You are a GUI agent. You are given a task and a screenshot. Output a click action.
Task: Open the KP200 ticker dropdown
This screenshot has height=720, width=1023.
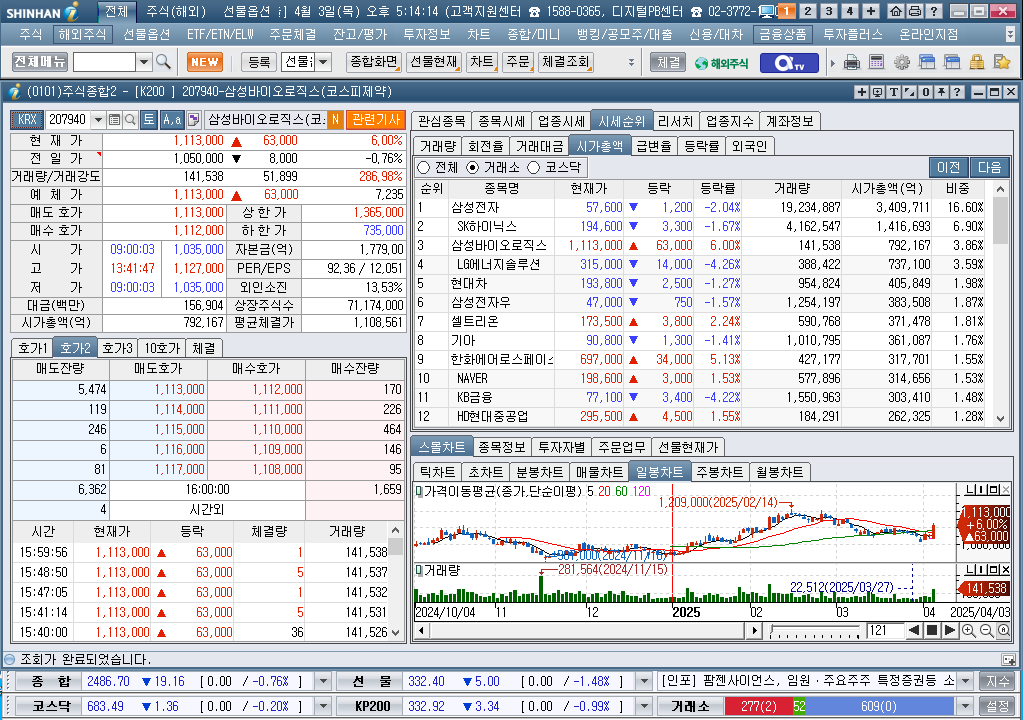644,706
